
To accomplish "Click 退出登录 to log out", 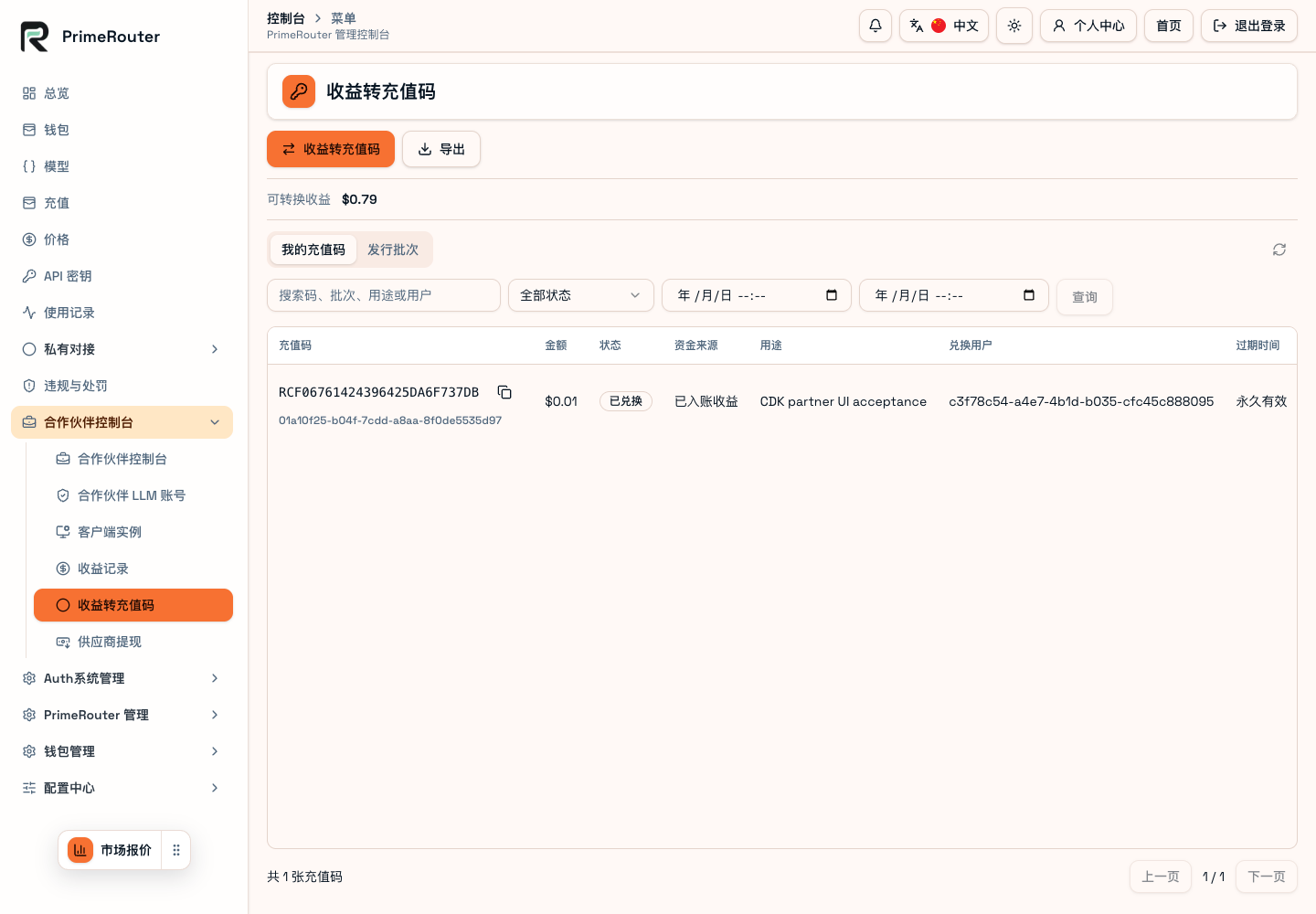I will tap(1249, 26).
